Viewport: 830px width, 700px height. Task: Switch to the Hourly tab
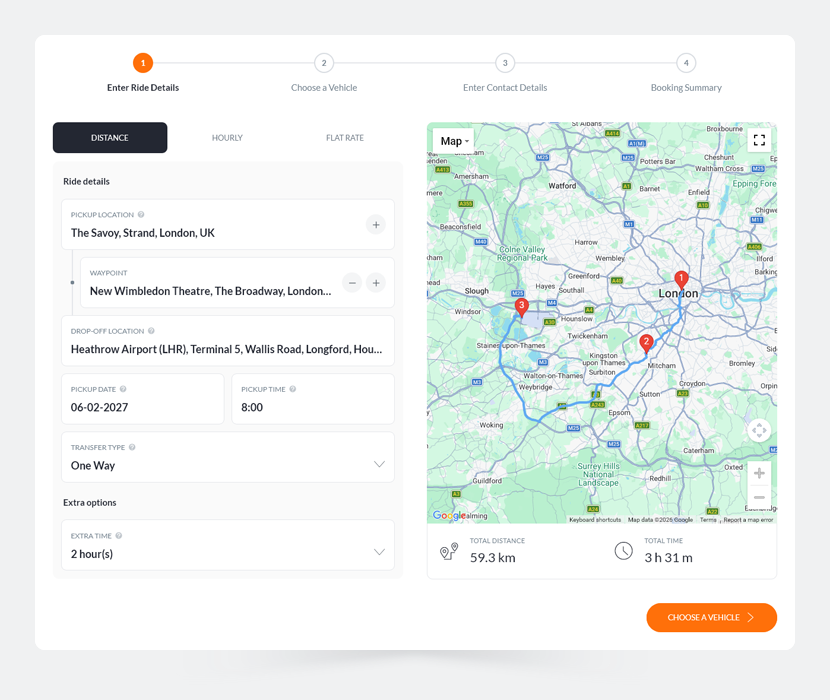pyautogui.click(x=227, y=138)
